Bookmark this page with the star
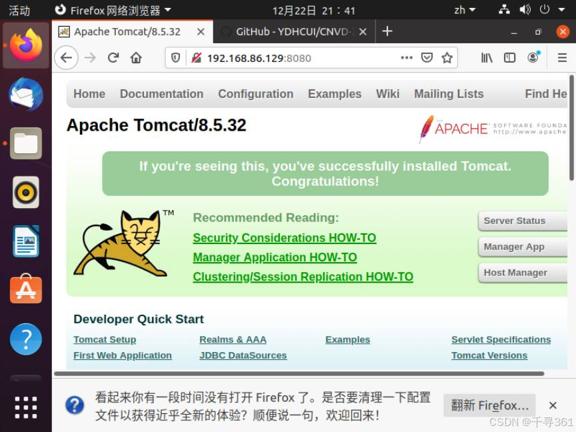The image size is (576, 432). (x=447, y=58)
